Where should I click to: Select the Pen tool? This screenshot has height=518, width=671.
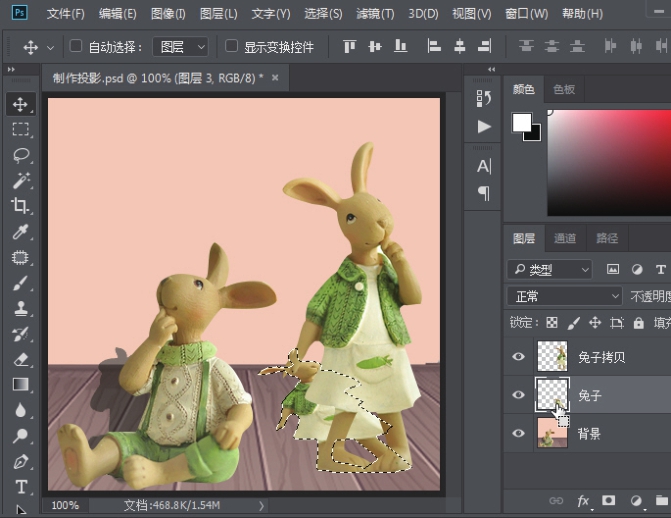click(x=20, y=461)
